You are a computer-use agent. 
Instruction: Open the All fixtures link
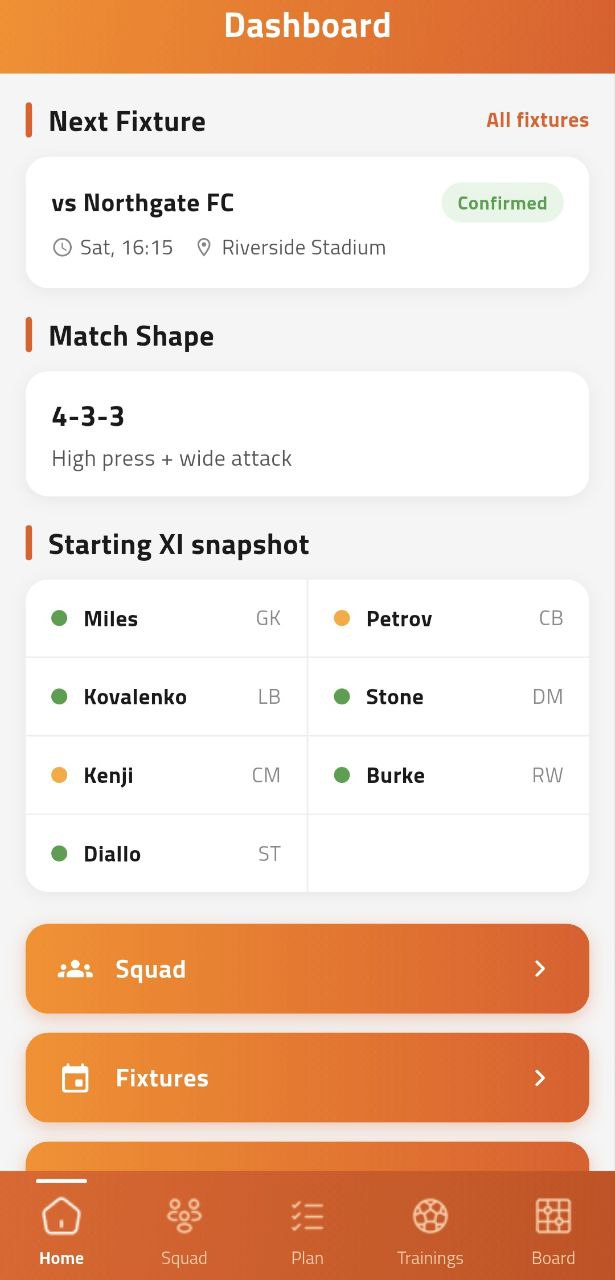pos(537,120)
